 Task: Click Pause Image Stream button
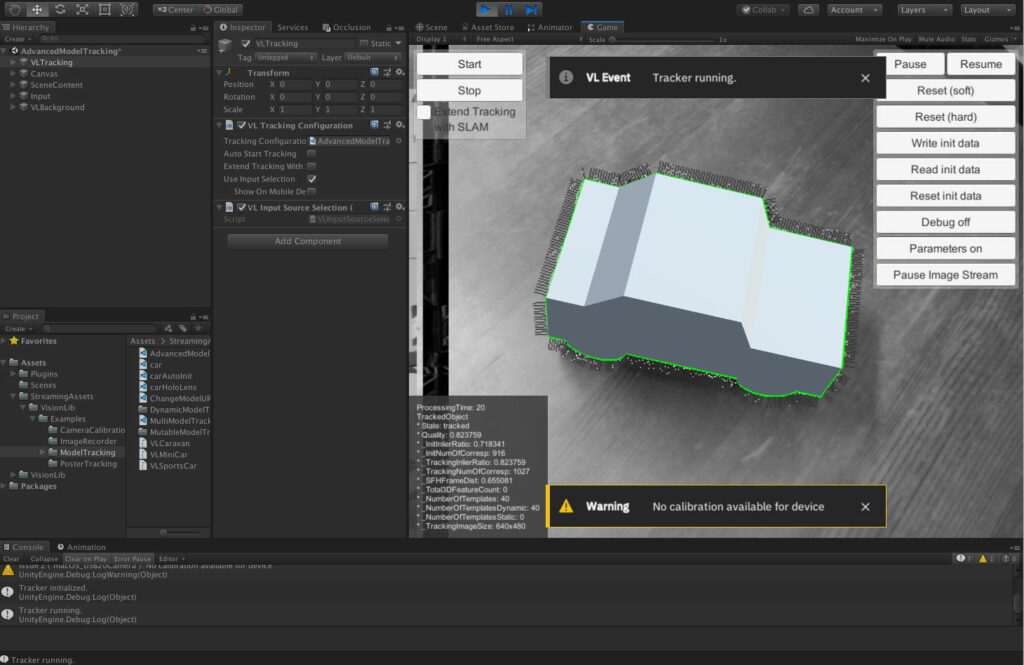point(945,275)
